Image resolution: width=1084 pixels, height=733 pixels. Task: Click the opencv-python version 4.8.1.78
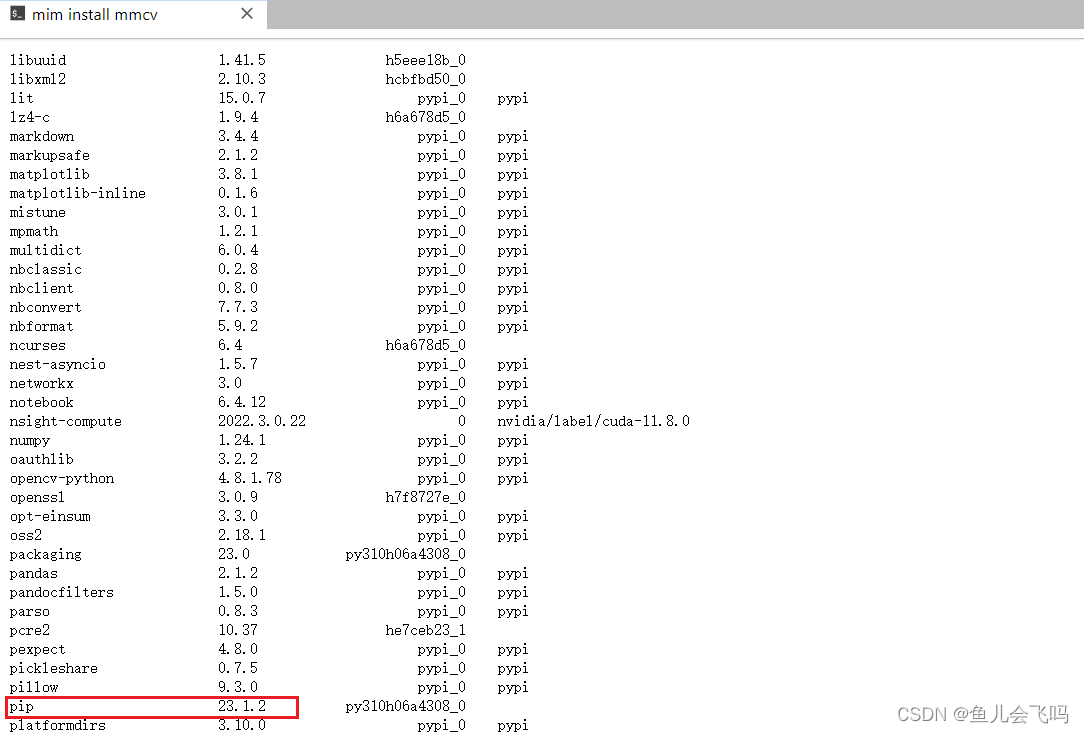248,478
